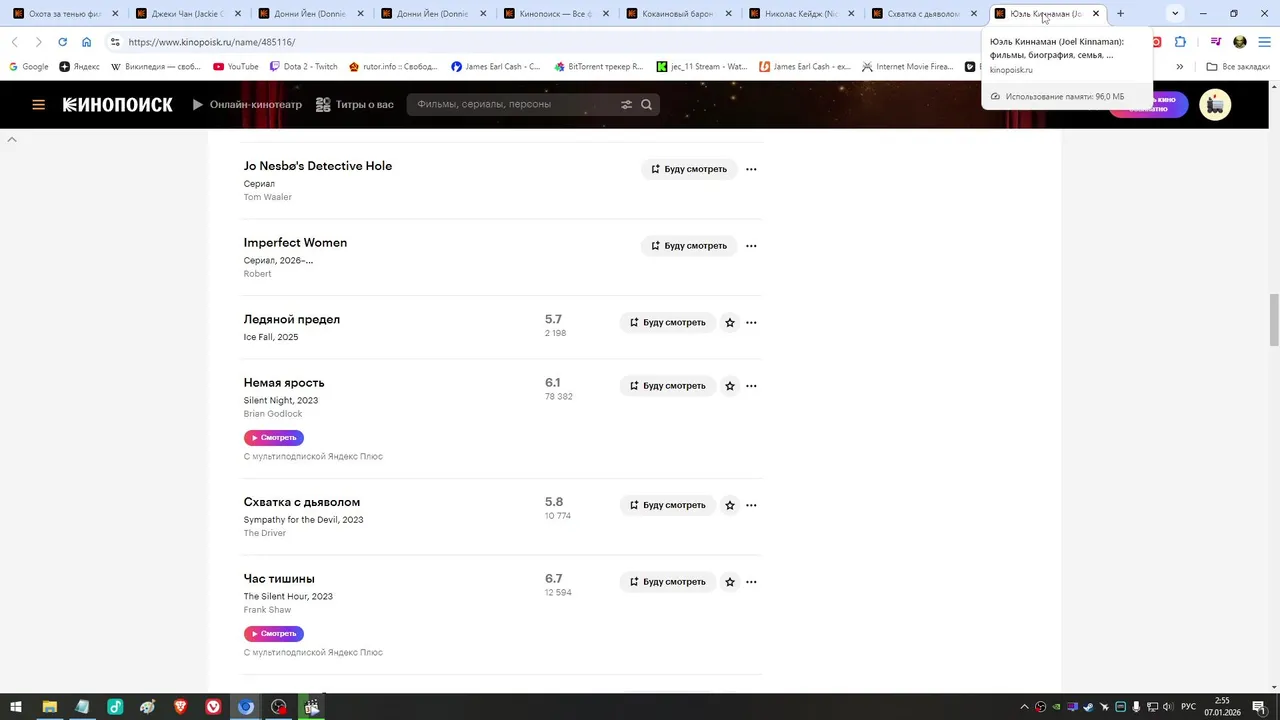1280x720 pixels.
Task: Open Все закладки bookmarks folder
Action: (x=1238, y=67)
